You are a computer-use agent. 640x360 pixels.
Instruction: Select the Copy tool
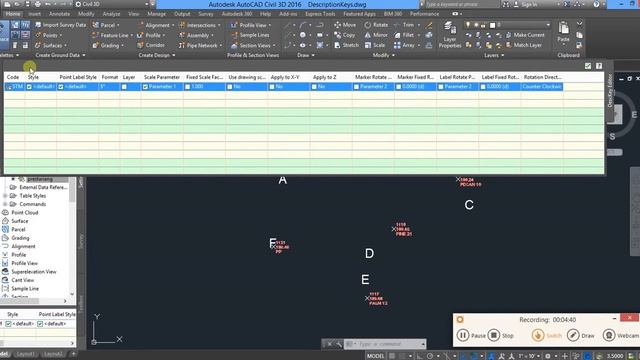coord(344,35)
